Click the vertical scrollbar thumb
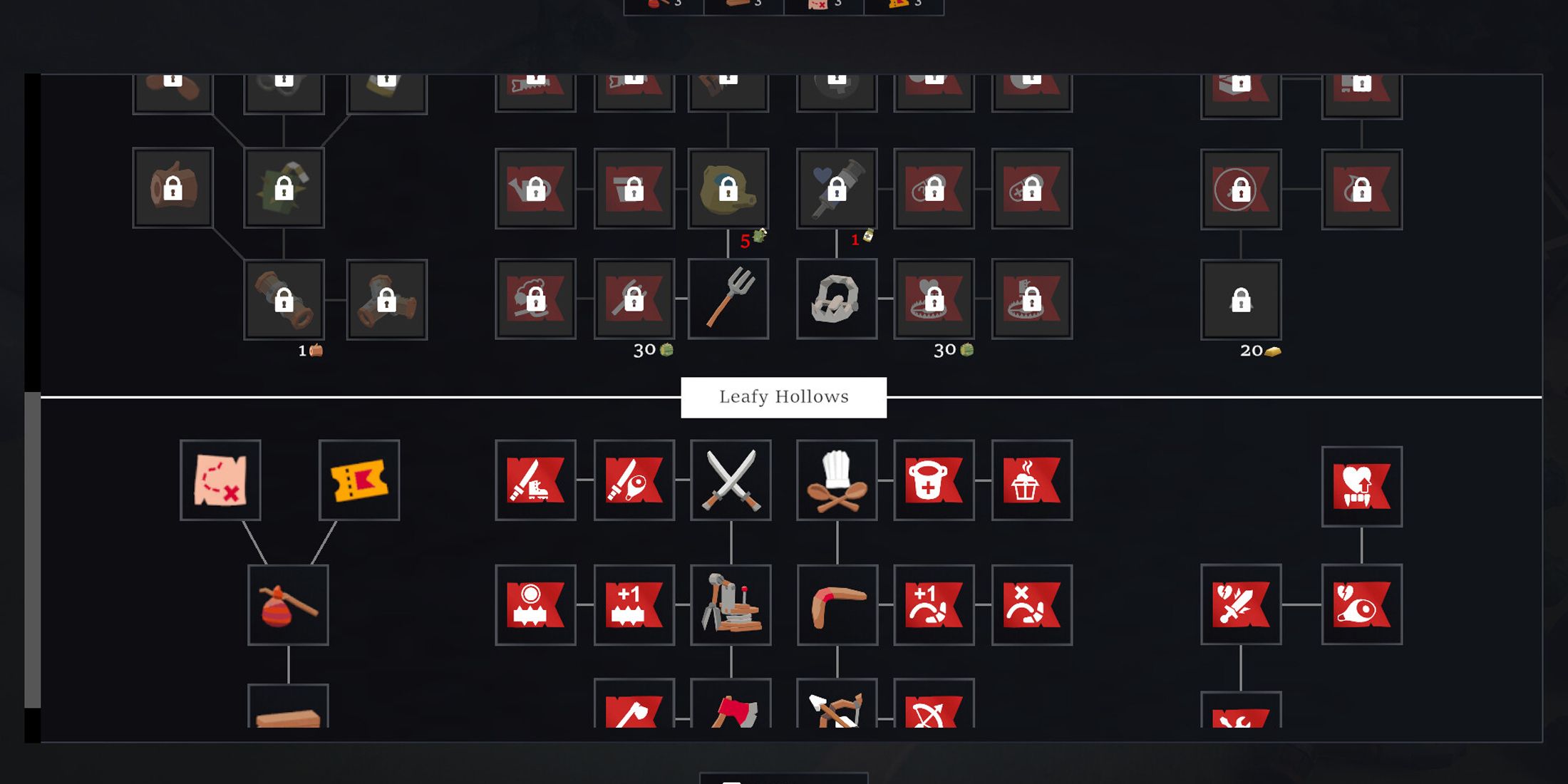 click(33, 550)
